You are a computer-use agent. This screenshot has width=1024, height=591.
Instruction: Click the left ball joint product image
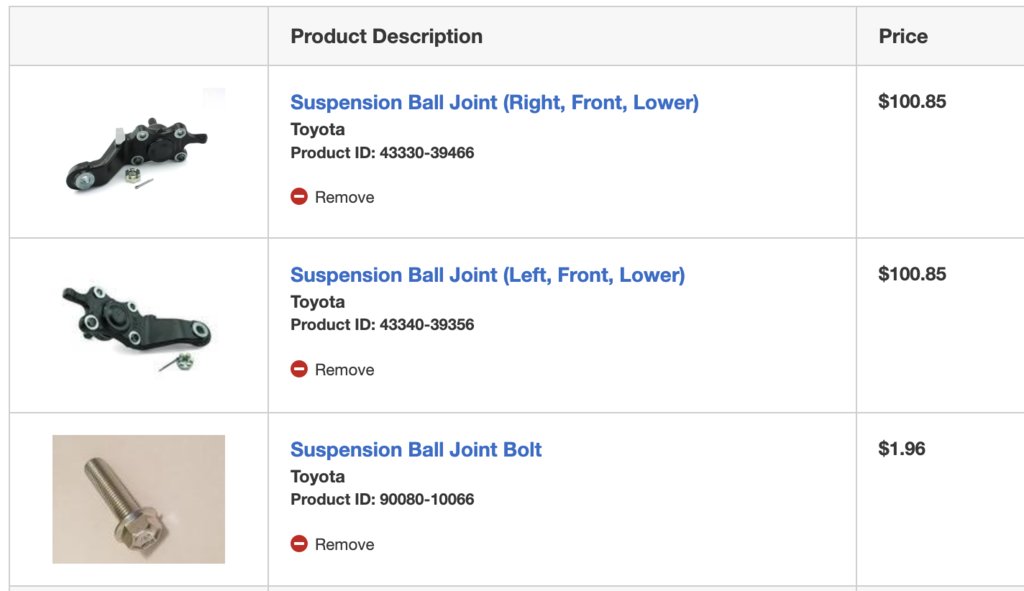click(x=138, y=325)
